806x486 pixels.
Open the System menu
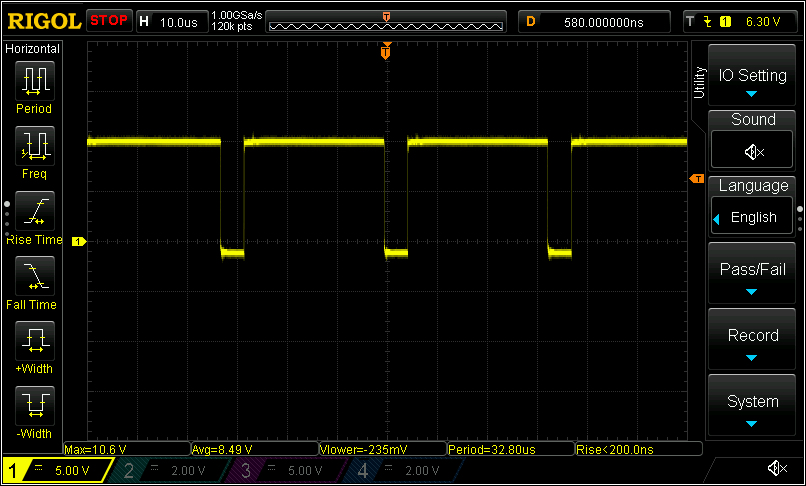tap(753, 406)
